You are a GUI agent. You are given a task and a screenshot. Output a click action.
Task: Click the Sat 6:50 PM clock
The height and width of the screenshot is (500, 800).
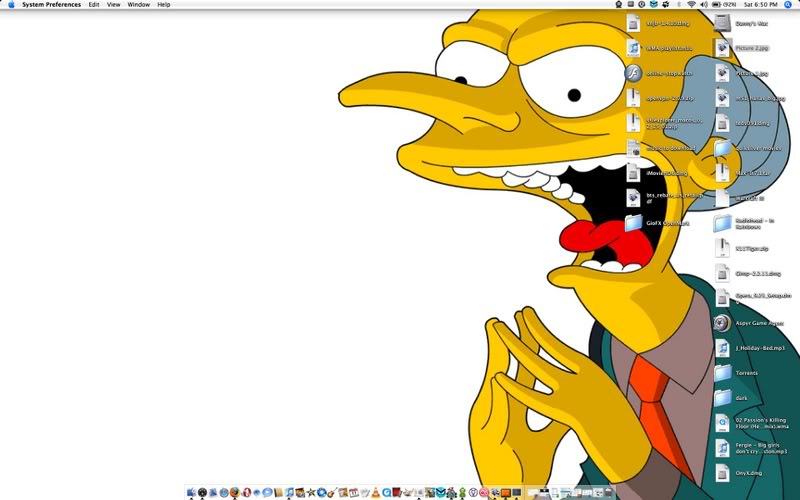point(761,4)
